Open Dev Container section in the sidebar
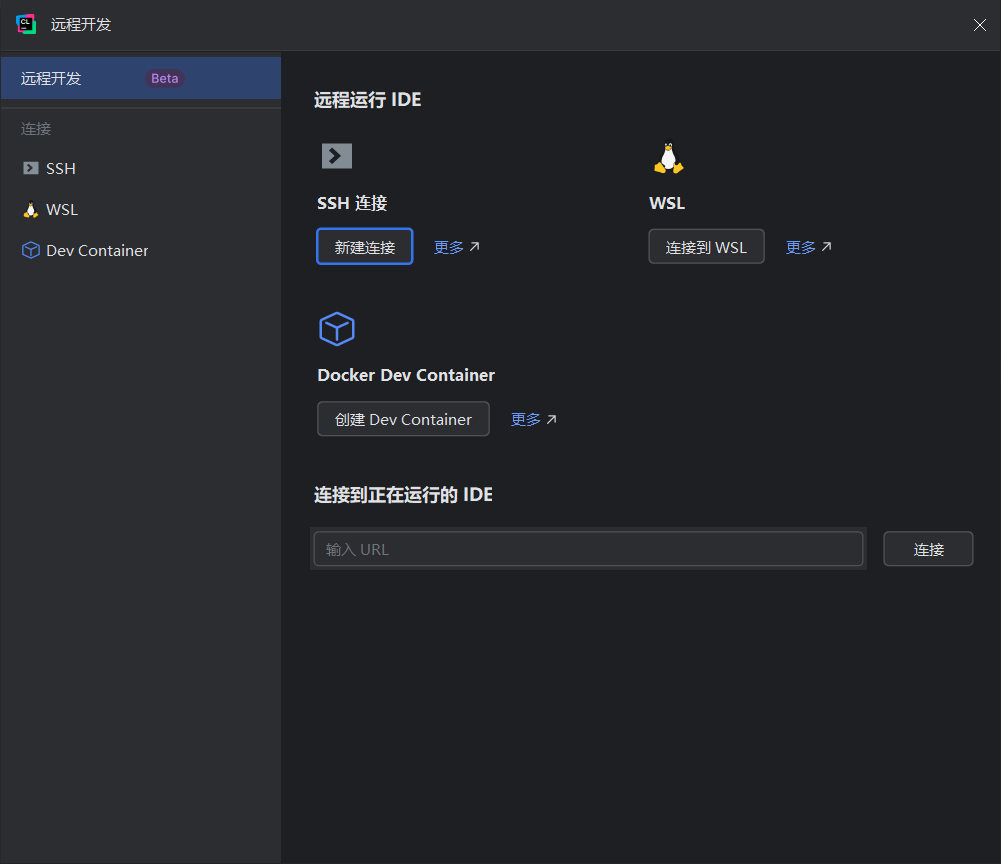Screen dimensions: 1001x864 141,250
